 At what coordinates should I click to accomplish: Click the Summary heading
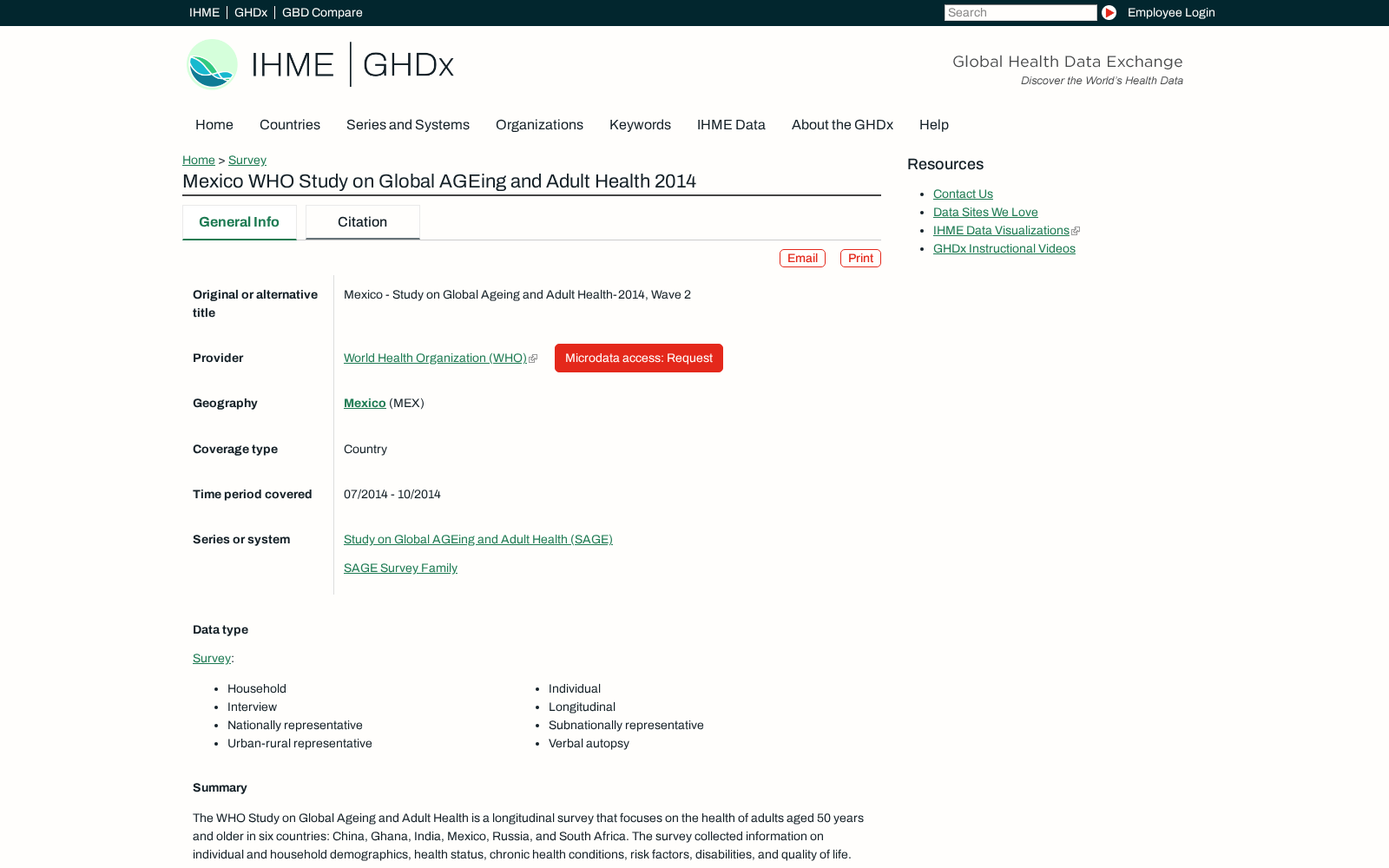pos(220,787)
